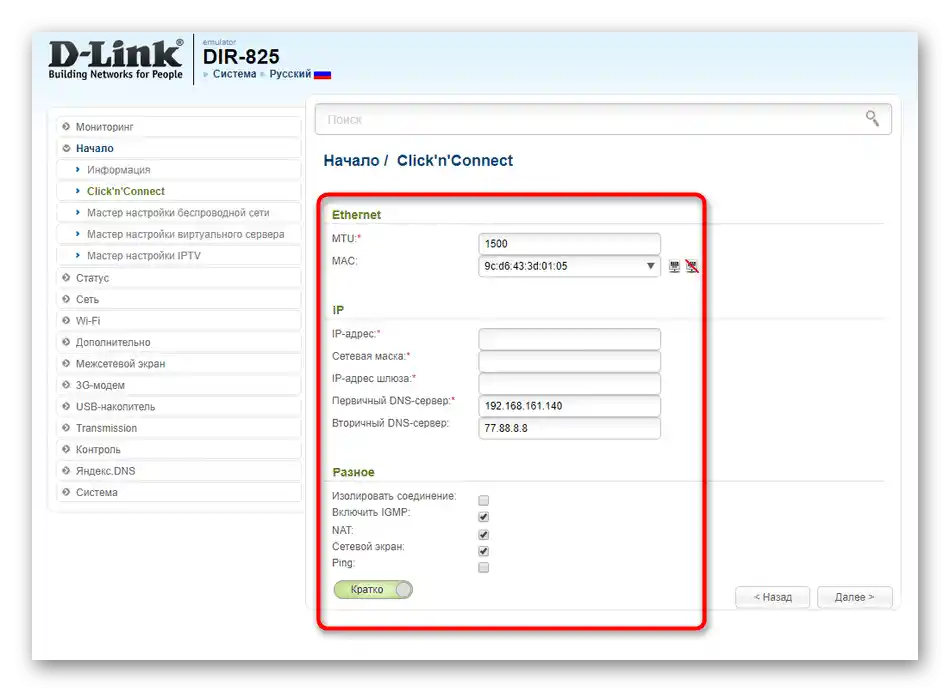The image size is (950, 692).
Task: Open the MAC address dropdown
Action: tap(650, 266)
